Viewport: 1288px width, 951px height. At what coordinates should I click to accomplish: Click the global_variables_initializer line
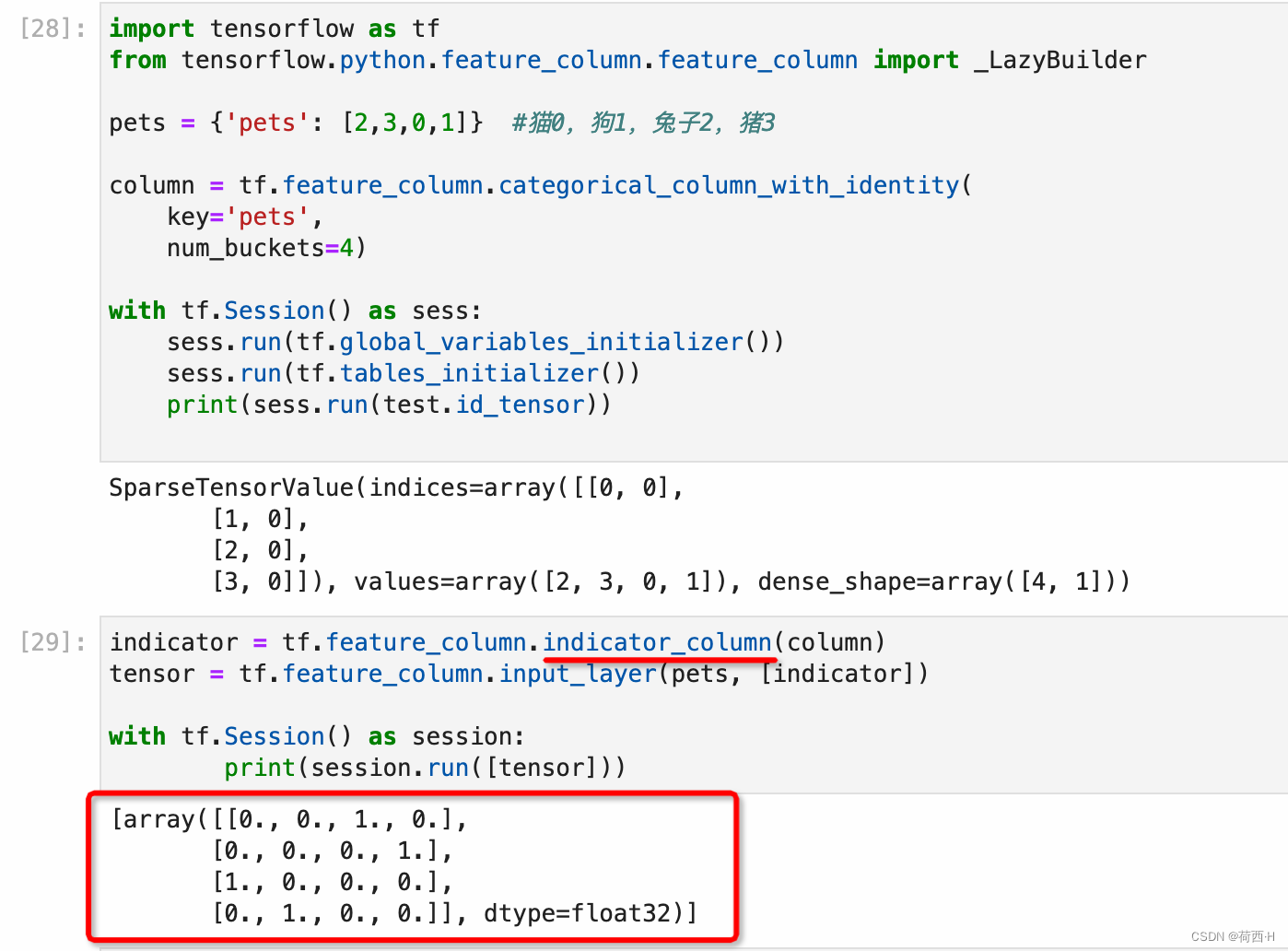pos(475,342)
